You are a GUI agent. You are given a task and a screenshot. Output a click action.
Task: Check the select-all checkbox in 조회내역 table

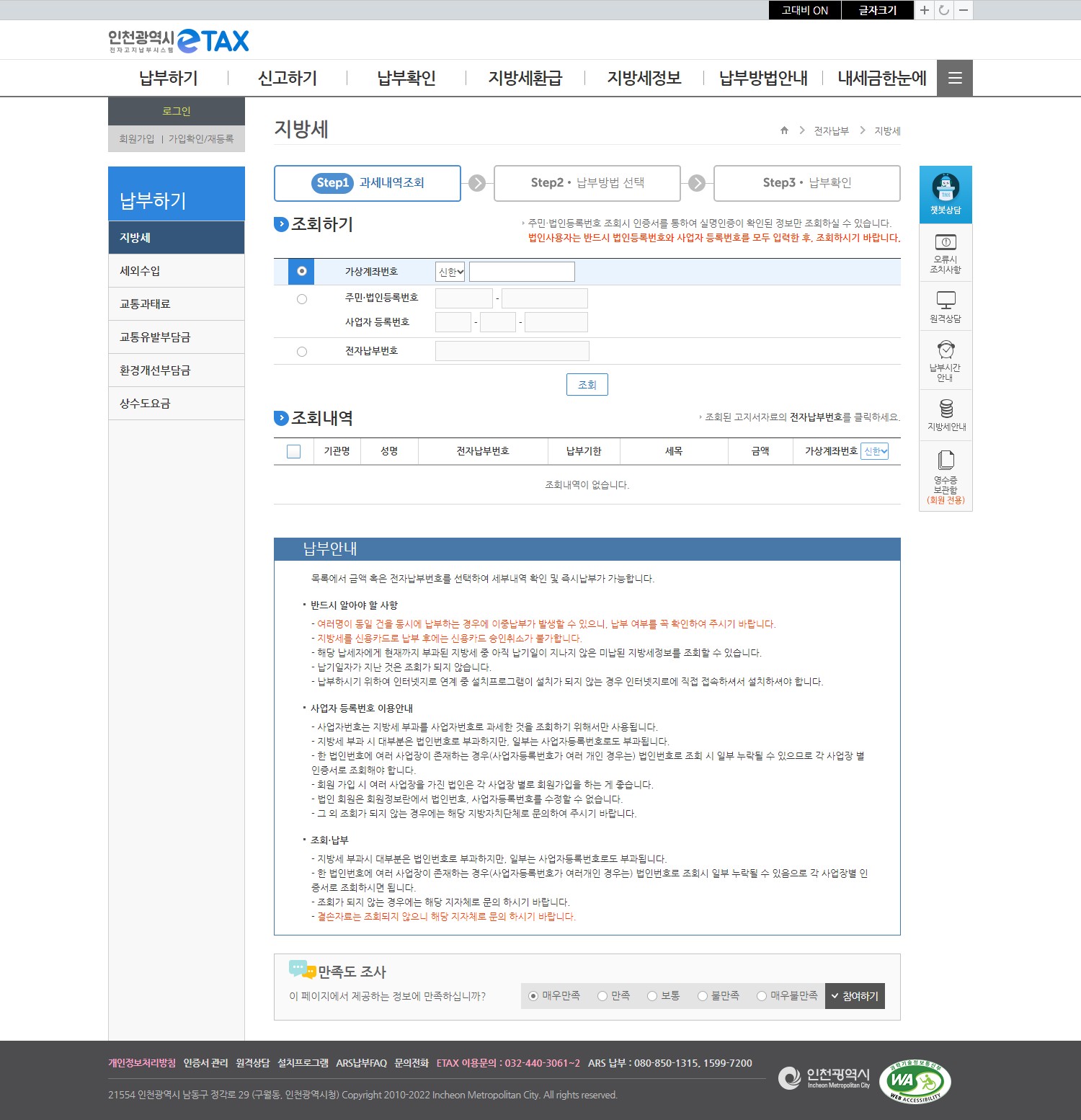pyautogui.click(x=293, y=451)
